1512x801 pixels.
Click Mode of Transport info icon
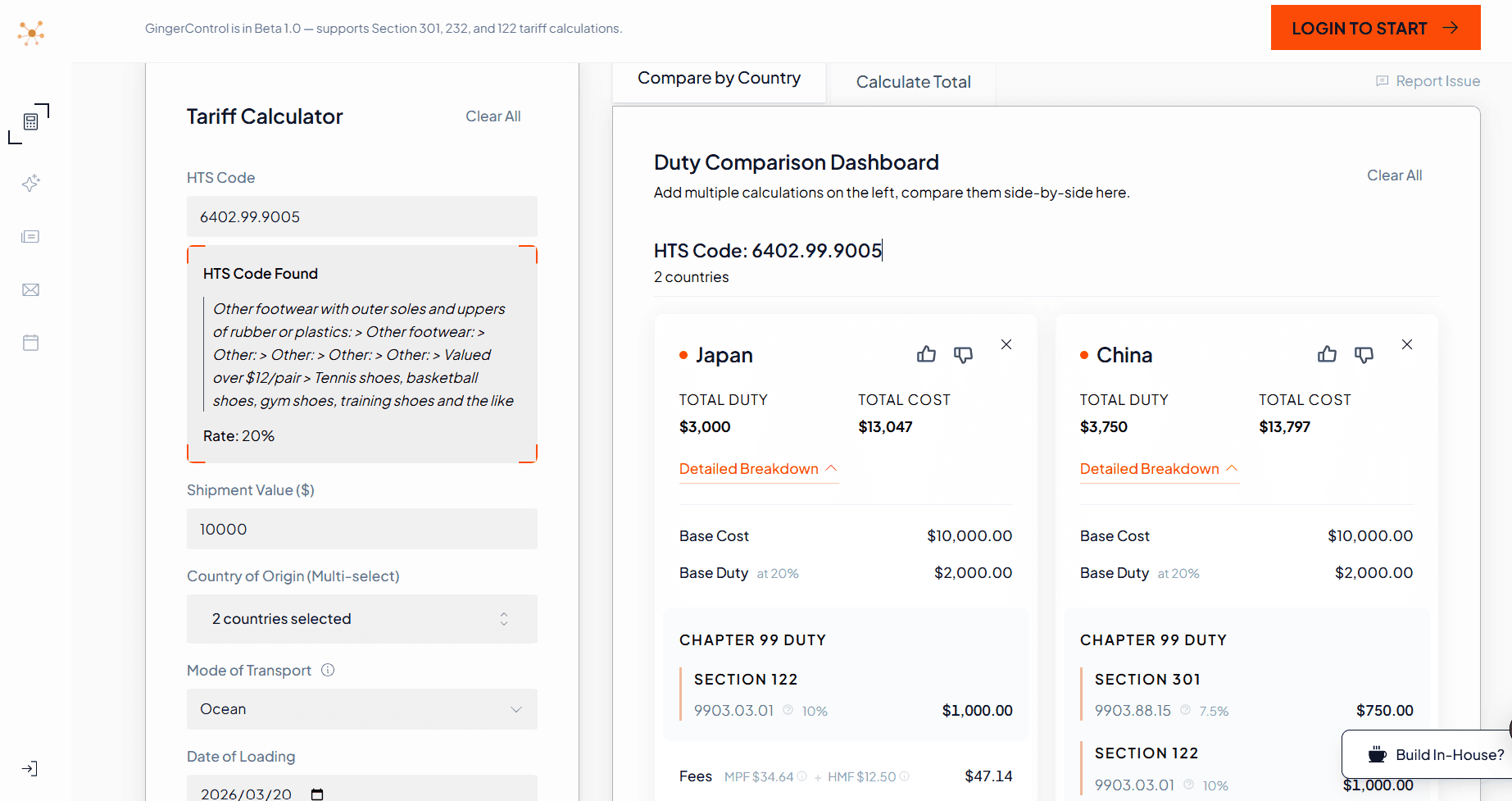click(328, 670)
